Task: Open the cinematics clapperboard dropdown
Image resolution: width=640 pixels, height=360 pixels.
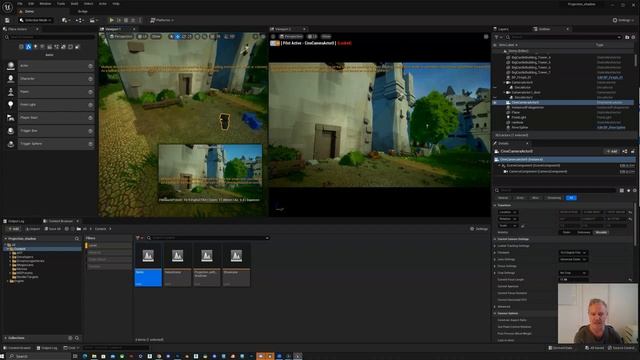Action: (93, 20)
